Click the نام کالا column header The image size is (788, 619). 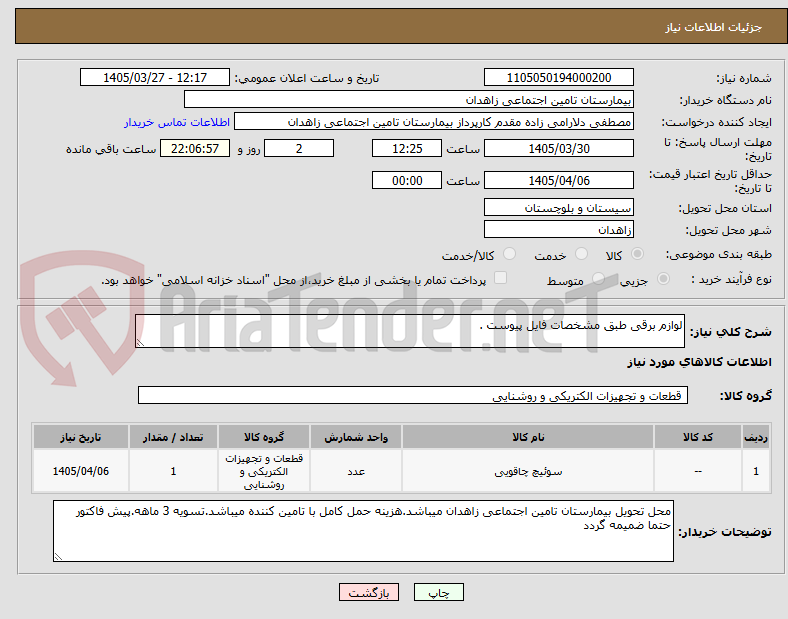[x=528, y=437]
